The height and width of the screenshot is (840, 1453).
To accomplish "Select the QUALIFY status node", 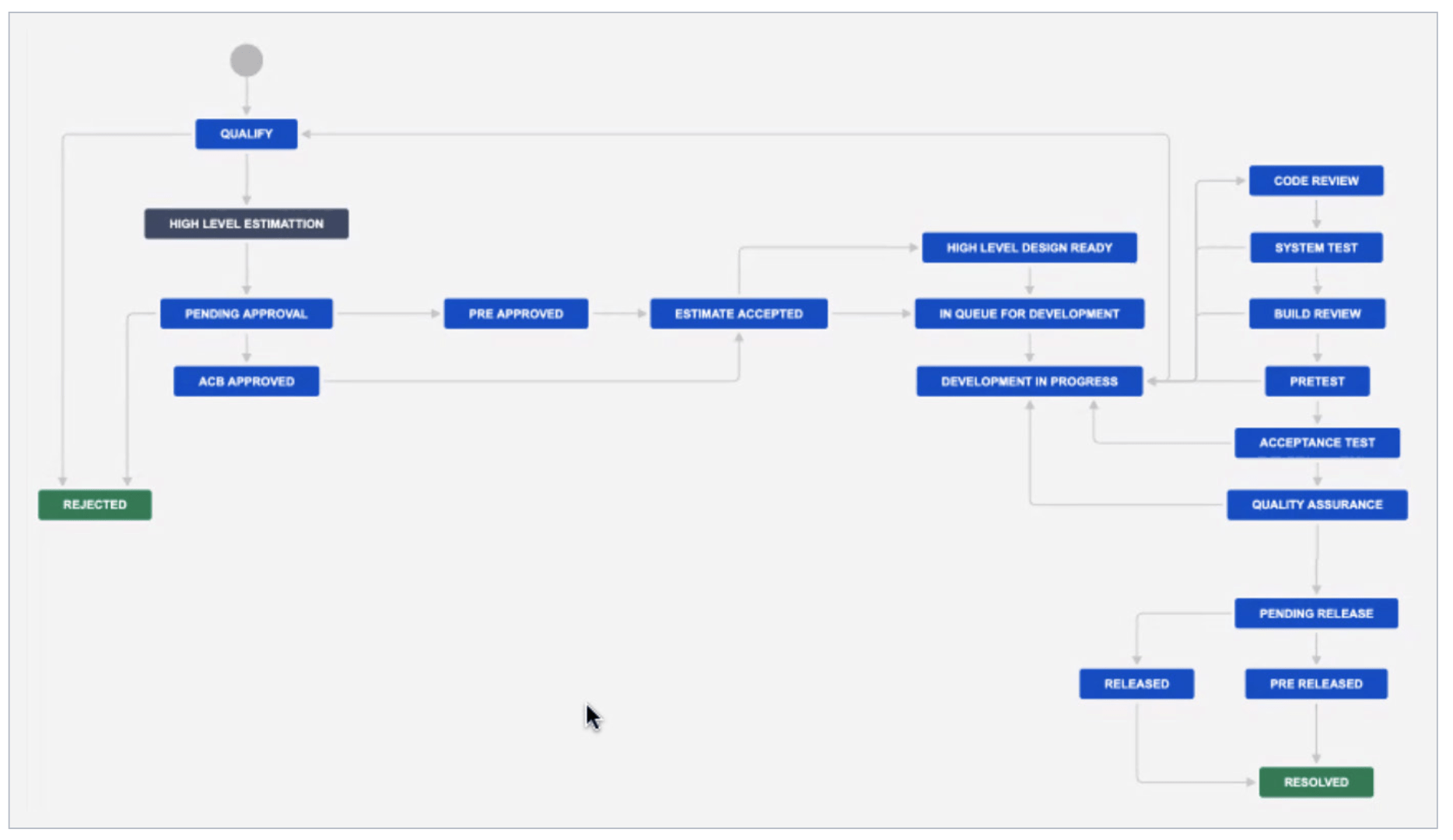I will click(x=246, y=134).
